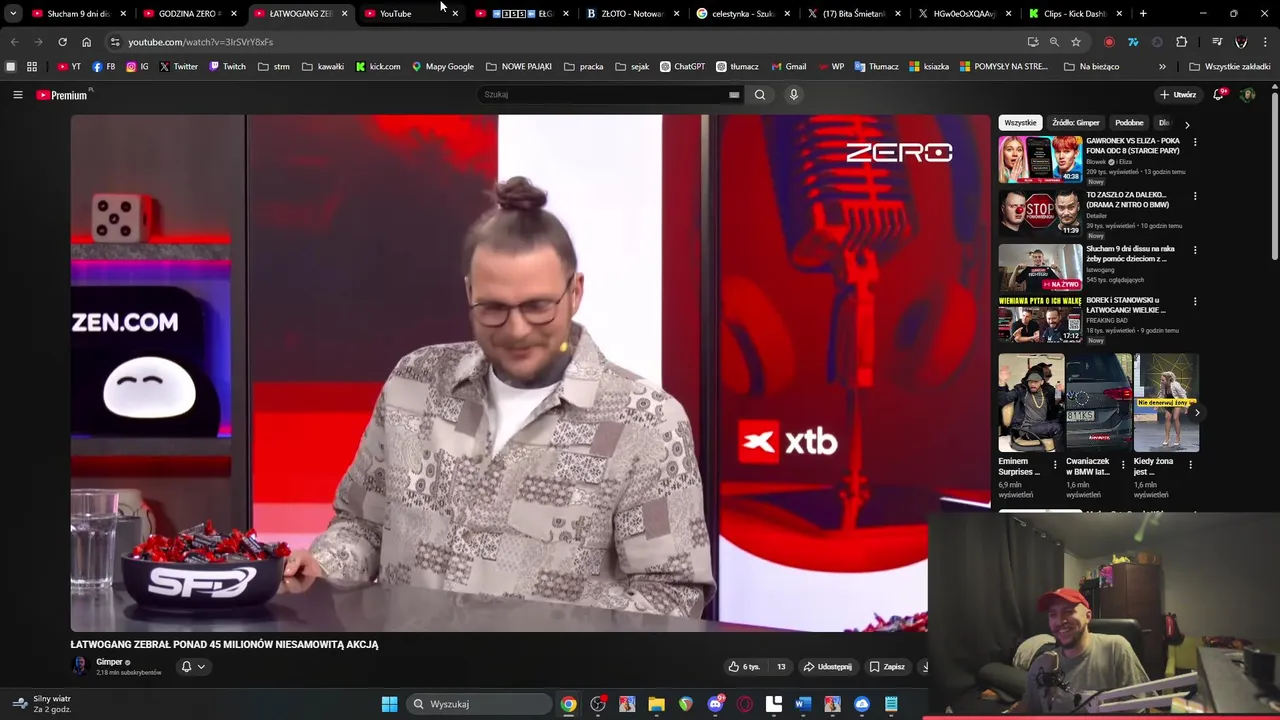Select the Wszystkie filter chip

point(1020,123)
